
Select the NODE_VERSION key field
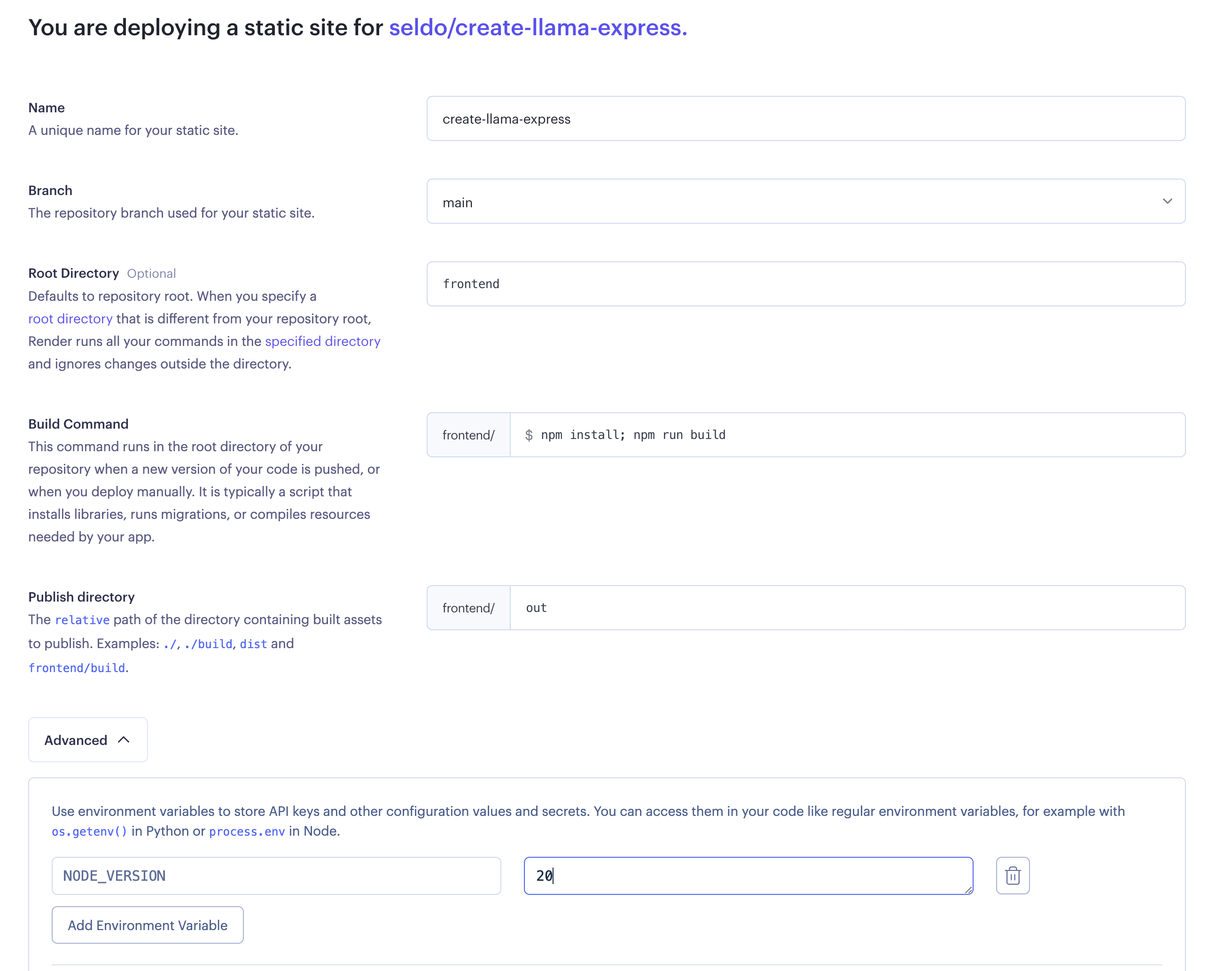pos(276,876)
